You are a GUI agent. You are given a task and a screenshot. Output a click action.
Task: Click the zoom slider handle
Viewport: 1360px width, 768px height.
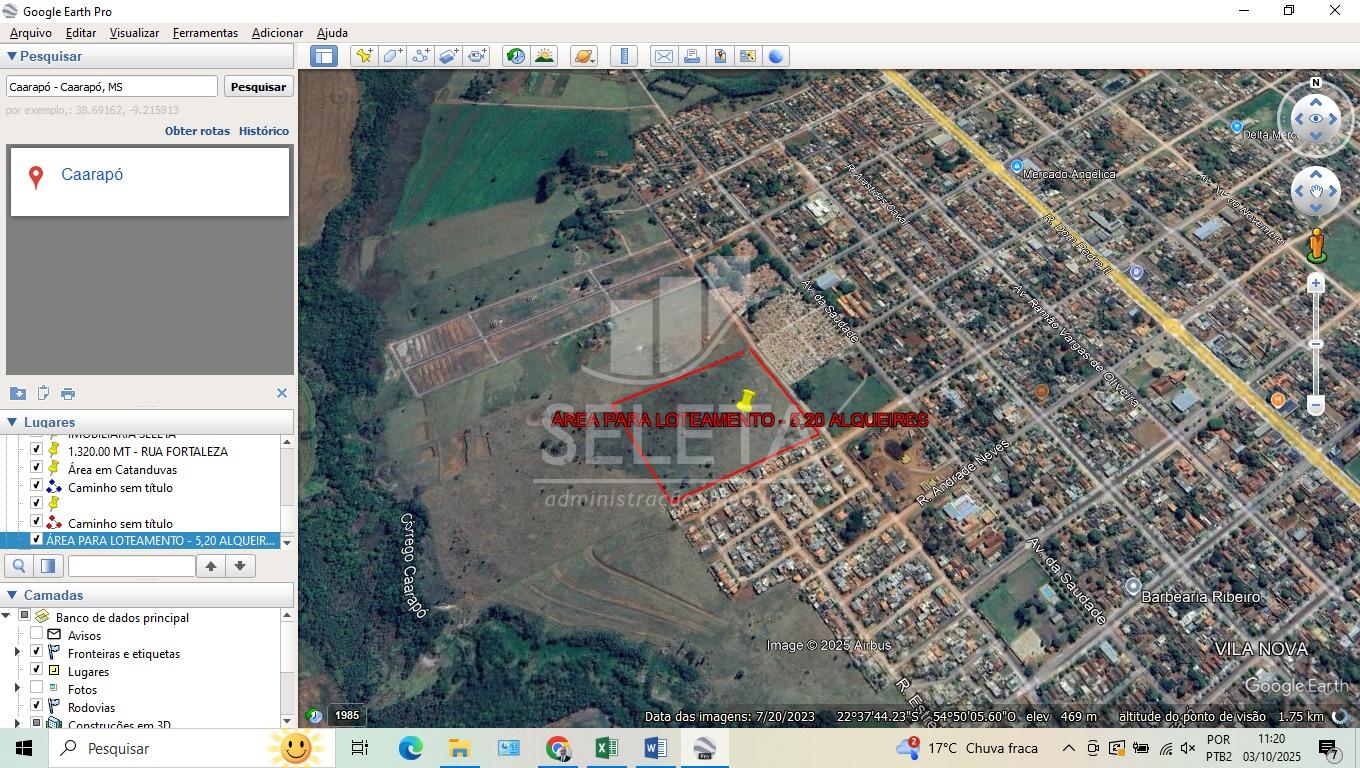[x=1316, y=344]
